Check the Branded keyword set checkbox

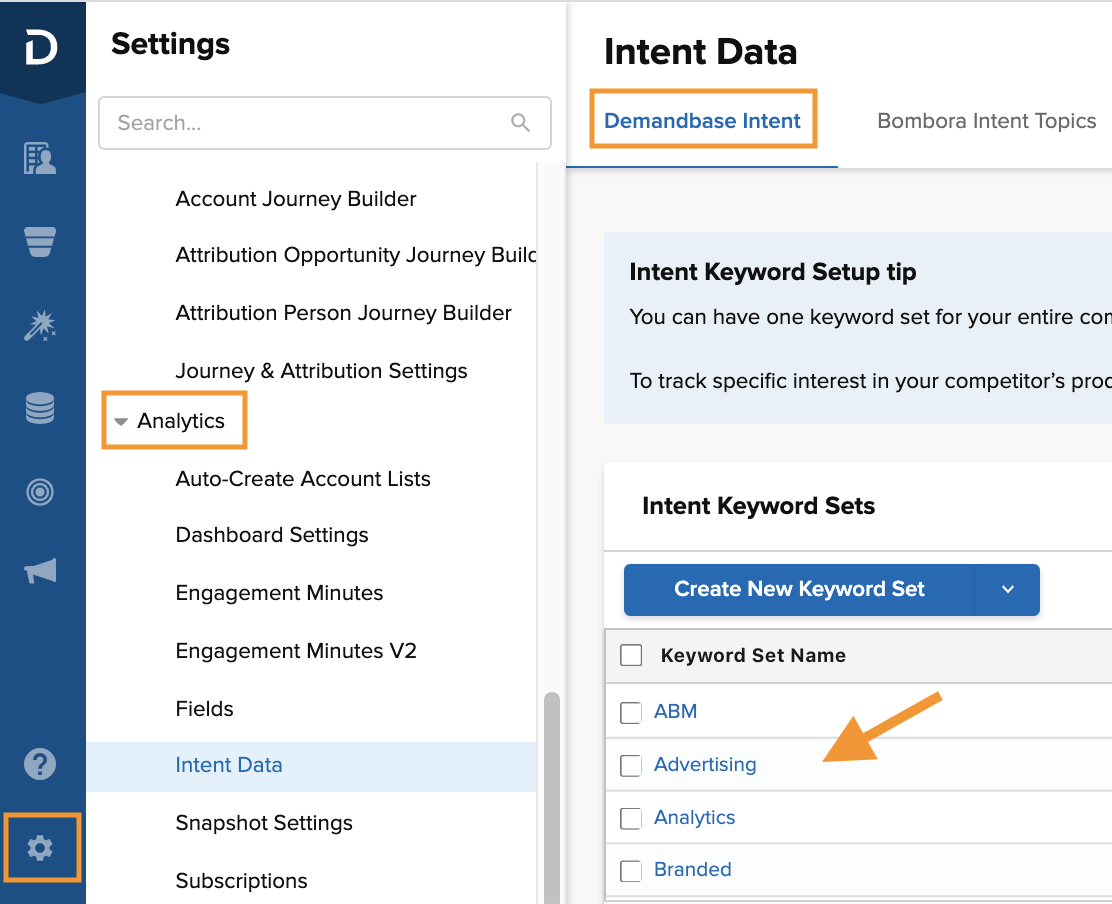click(x=631, y=871)
